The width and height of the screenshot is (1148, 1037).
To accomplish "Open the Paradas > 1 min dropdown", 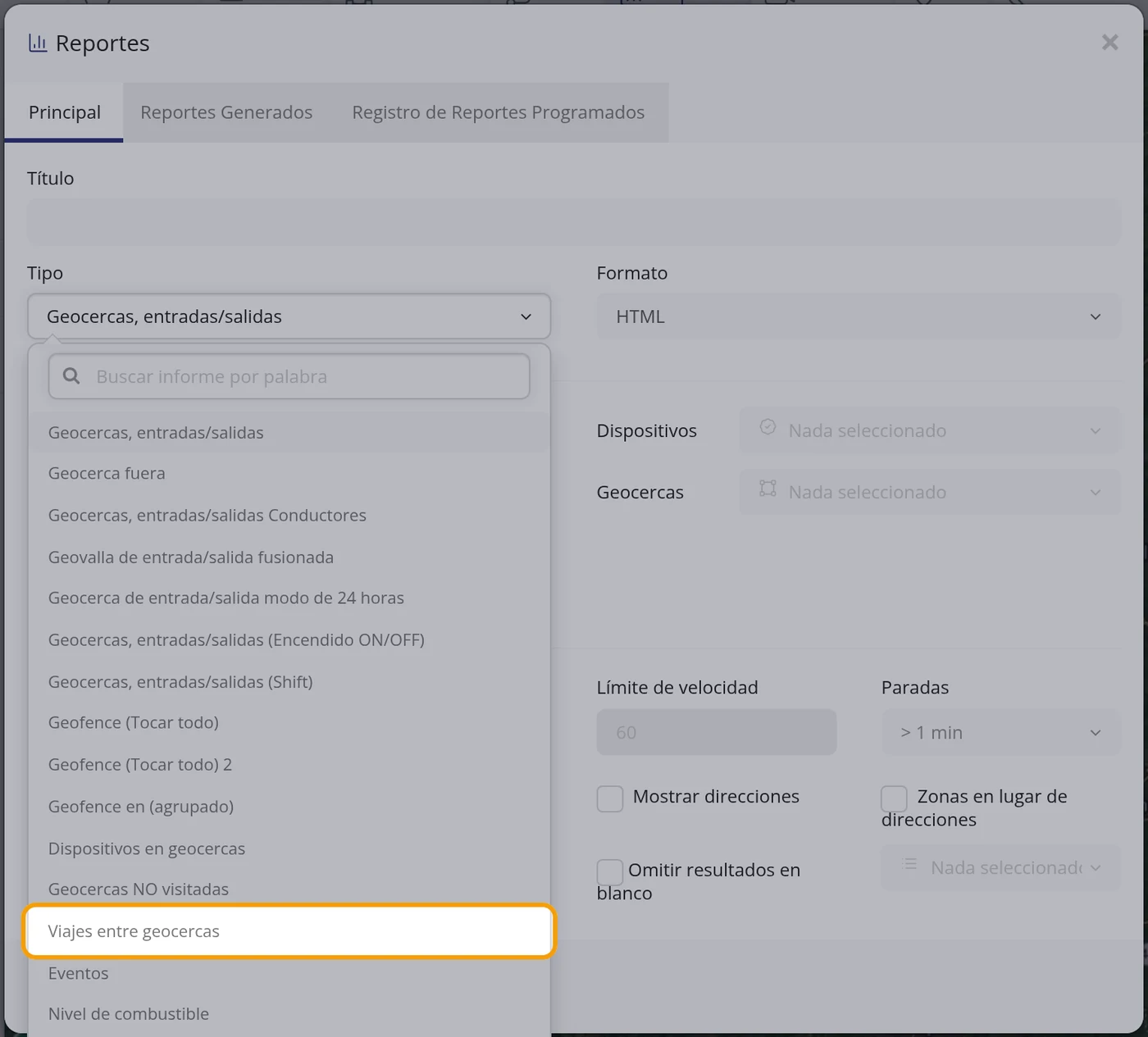I will click(x=1001, y=732).
